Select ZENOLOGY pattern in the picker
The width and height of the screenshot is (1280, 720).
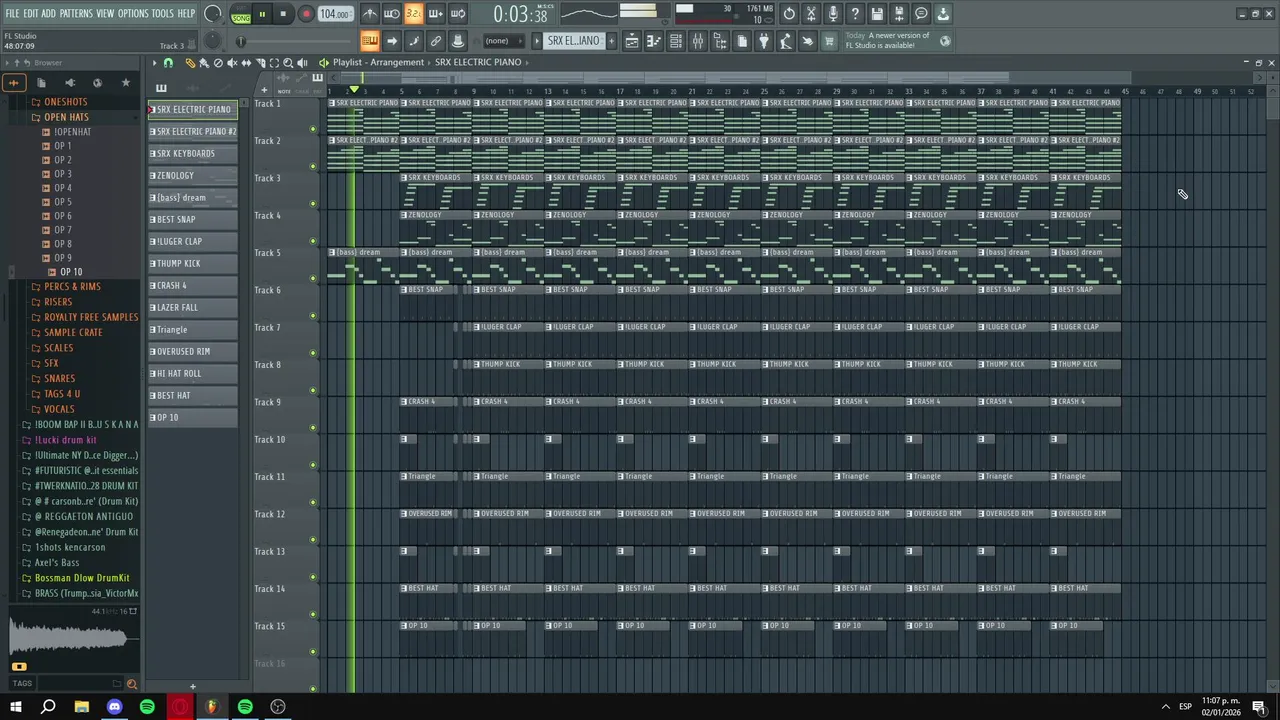click(193, 175)
